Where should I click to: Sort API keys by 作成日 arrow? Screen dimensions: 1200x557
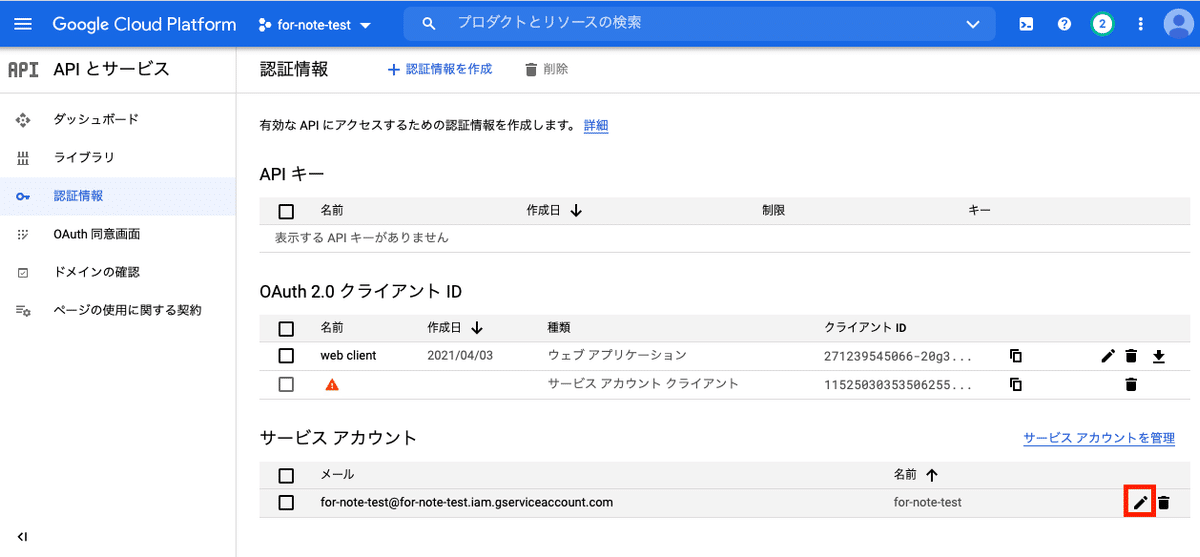[577, 211]
